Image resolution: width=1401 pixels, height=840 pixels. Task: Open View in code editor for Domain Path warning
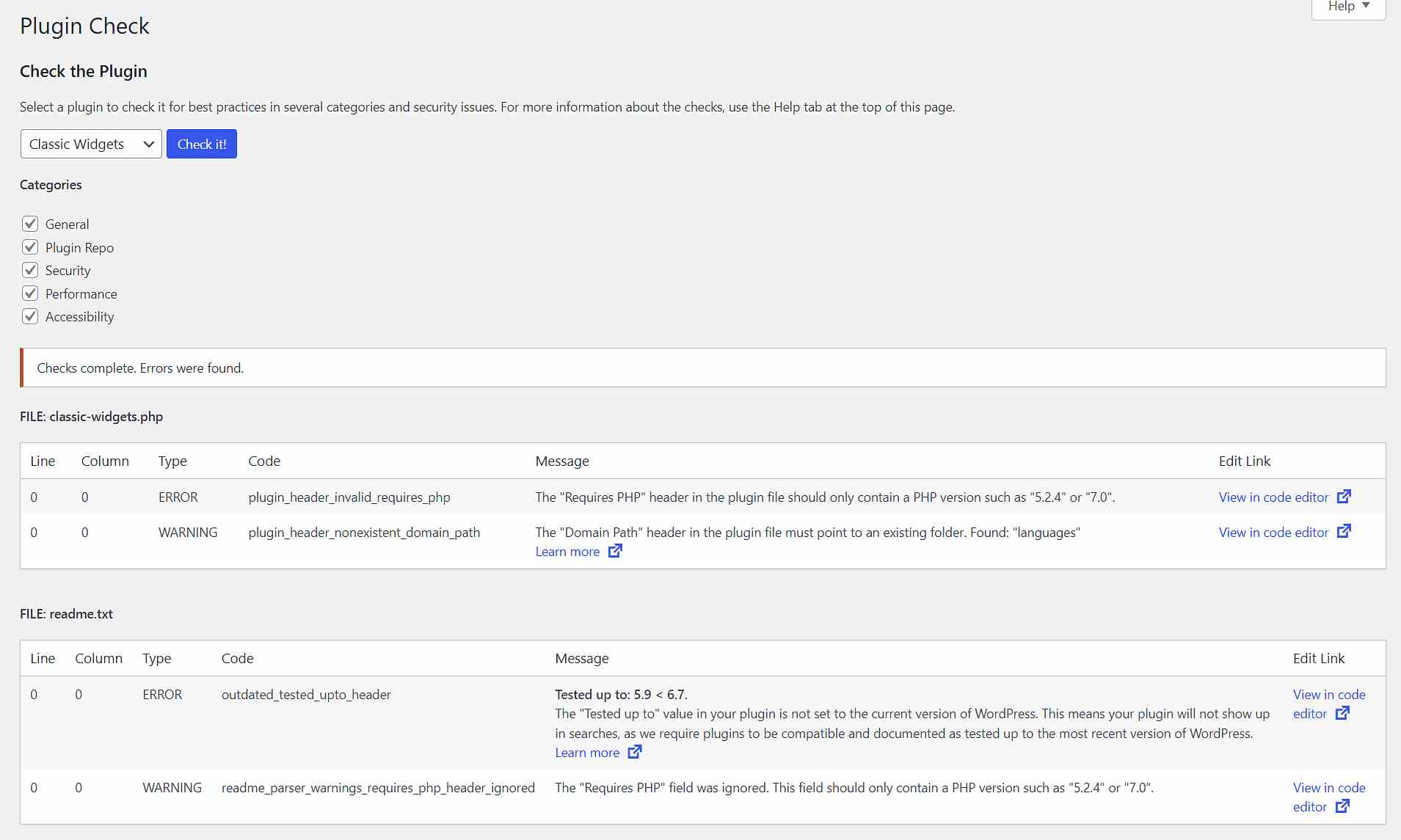point(1273,533)
